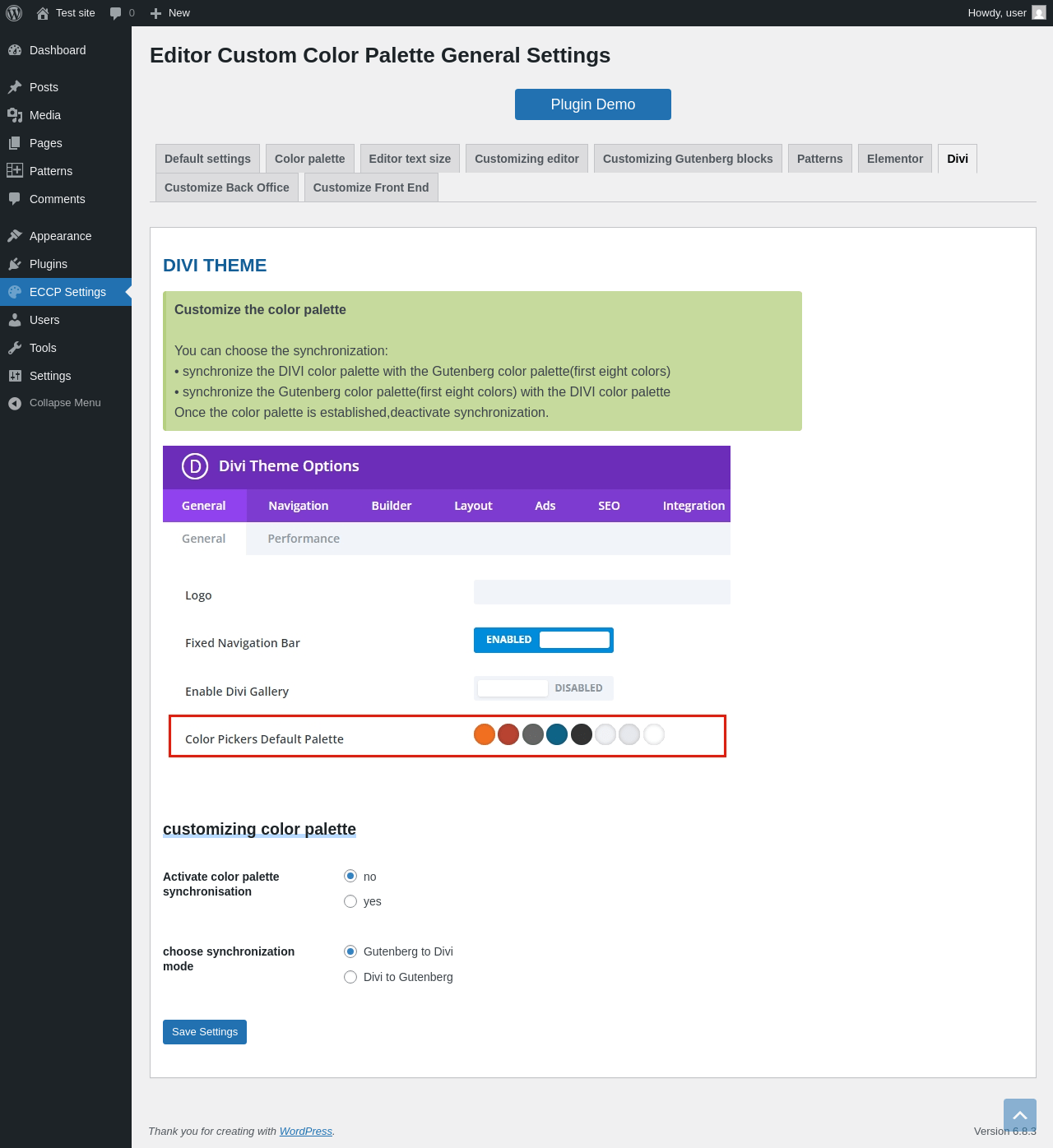Click the Plugins plug icon
1053x1148 pixels.
pyautogui.click(x=15, y=264)
